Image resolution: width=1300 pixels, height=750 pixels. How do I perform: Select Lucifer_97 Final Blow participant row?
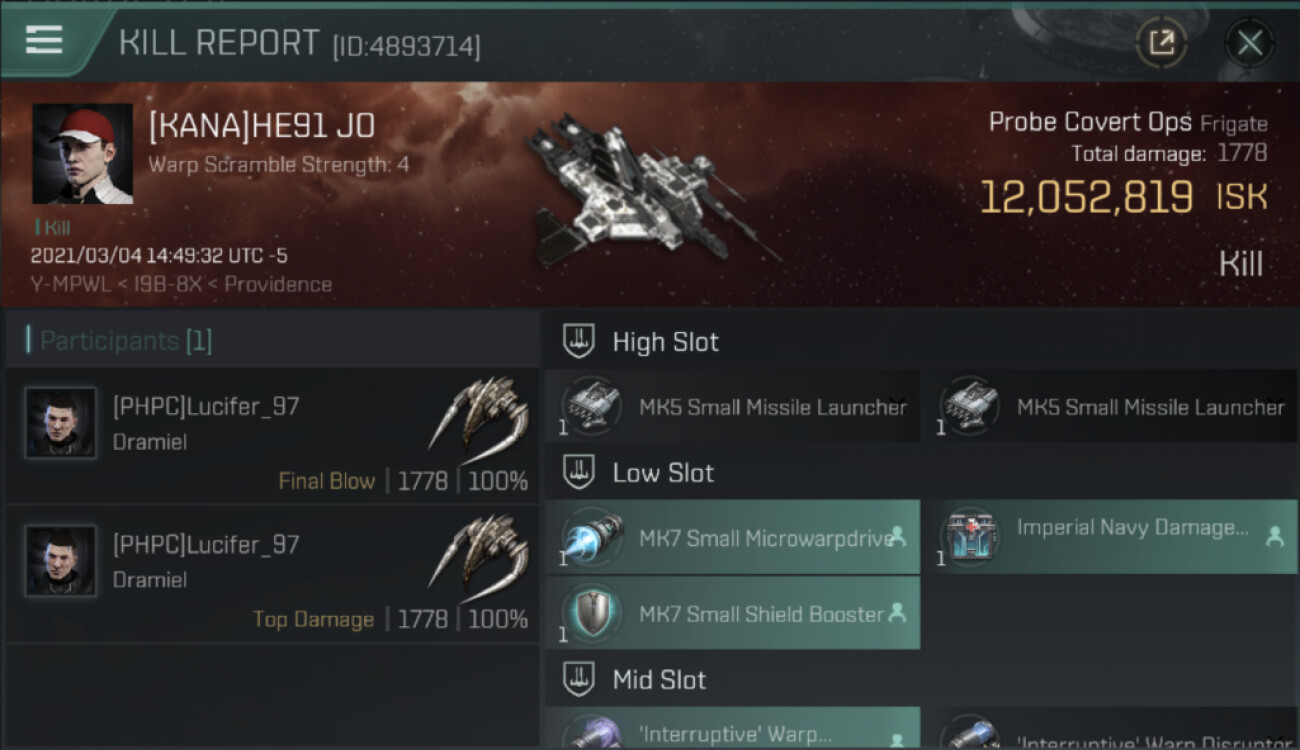point(272,435)
